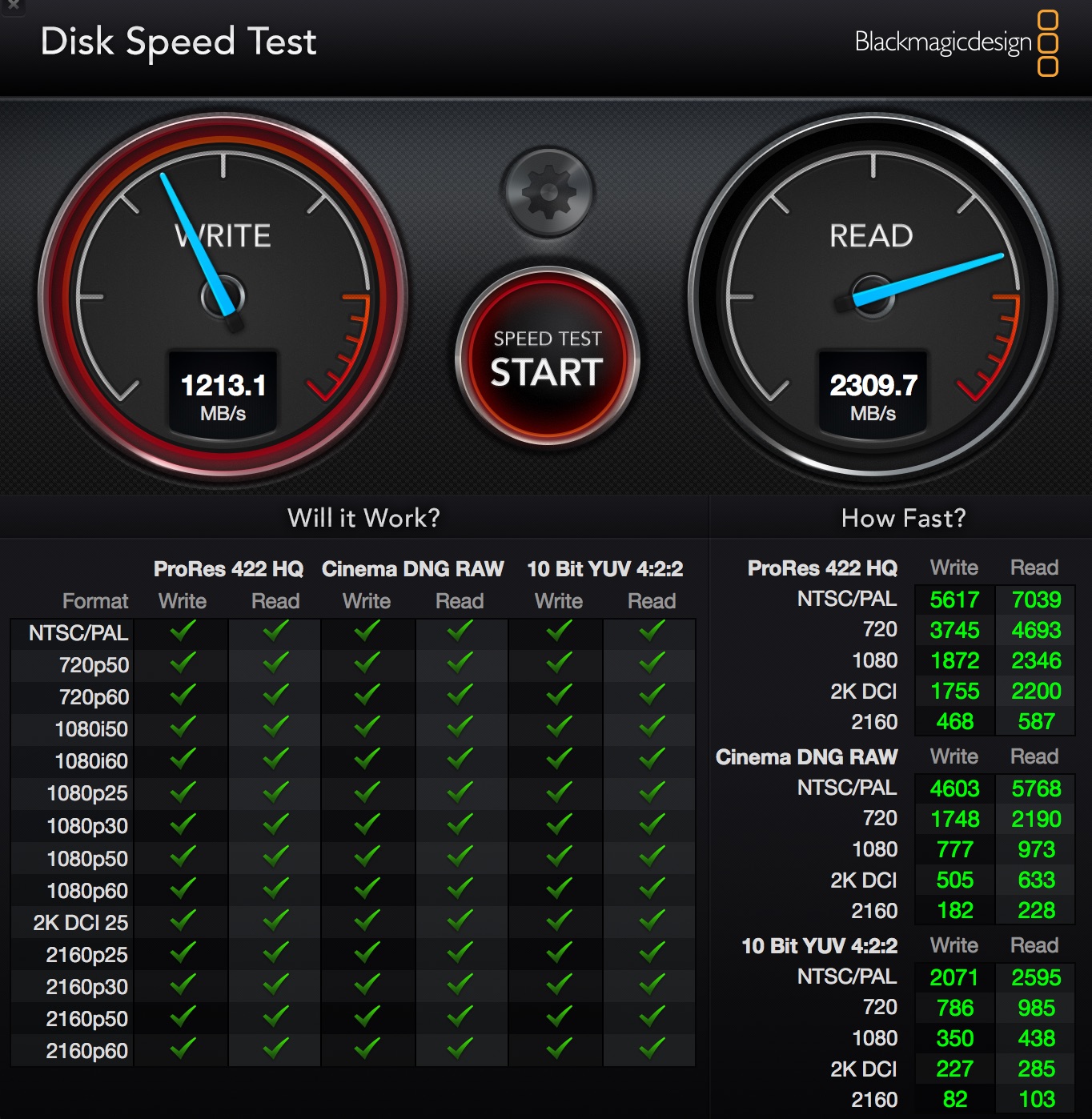Screen dimensions: 1092x1119
Task: Click 2160p30 ProRes 422 HQ Write checkmark
Action: coord(183,985)
